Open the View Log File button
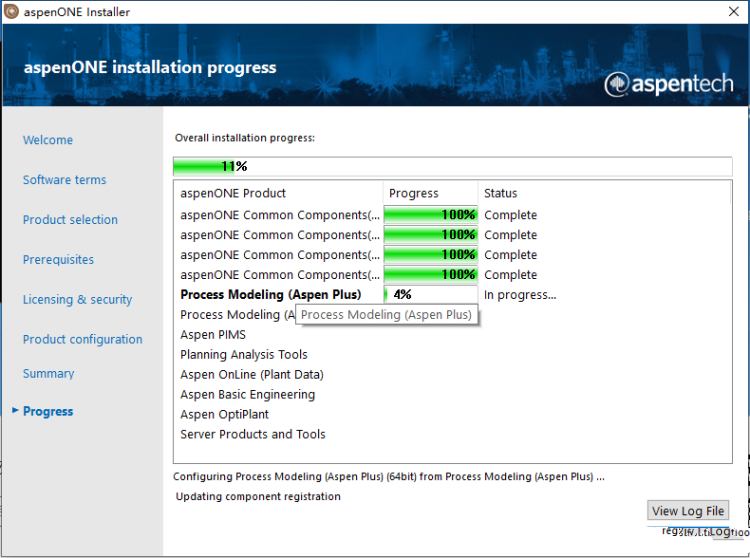 pyautogui.click(x=688, y=511)
